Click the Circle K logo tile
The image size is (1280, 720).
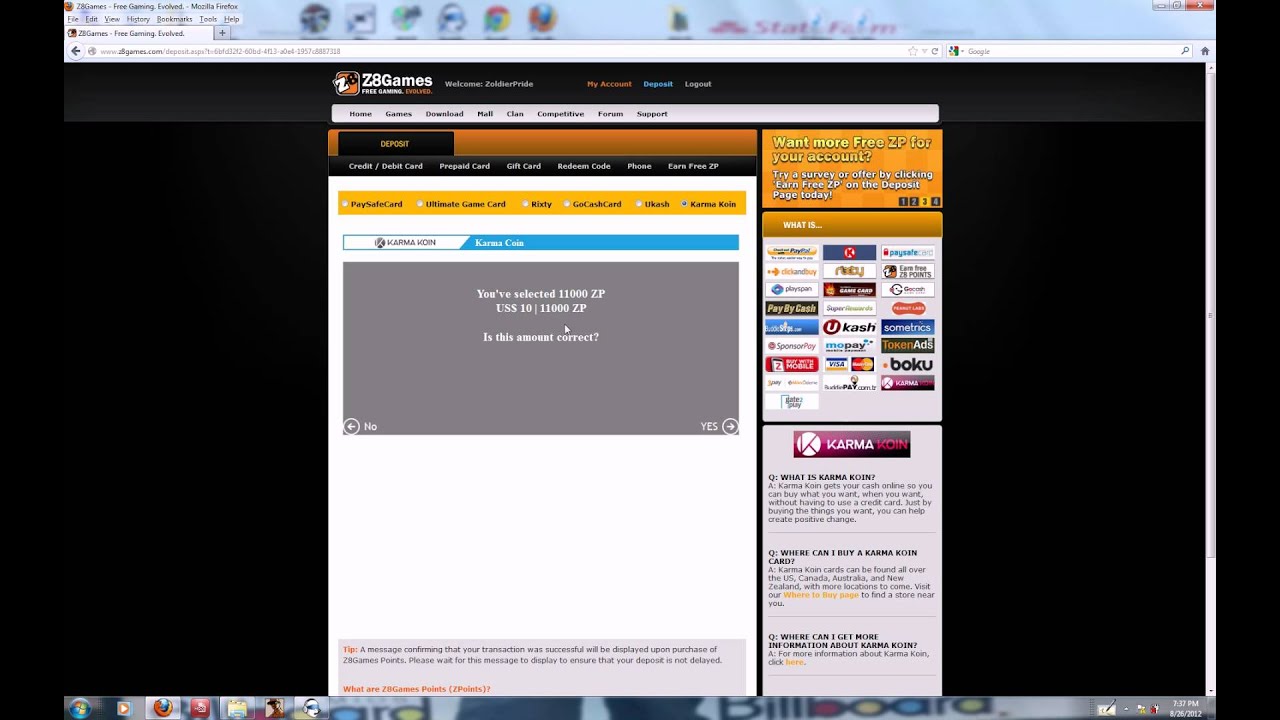[x=849, y=252]
